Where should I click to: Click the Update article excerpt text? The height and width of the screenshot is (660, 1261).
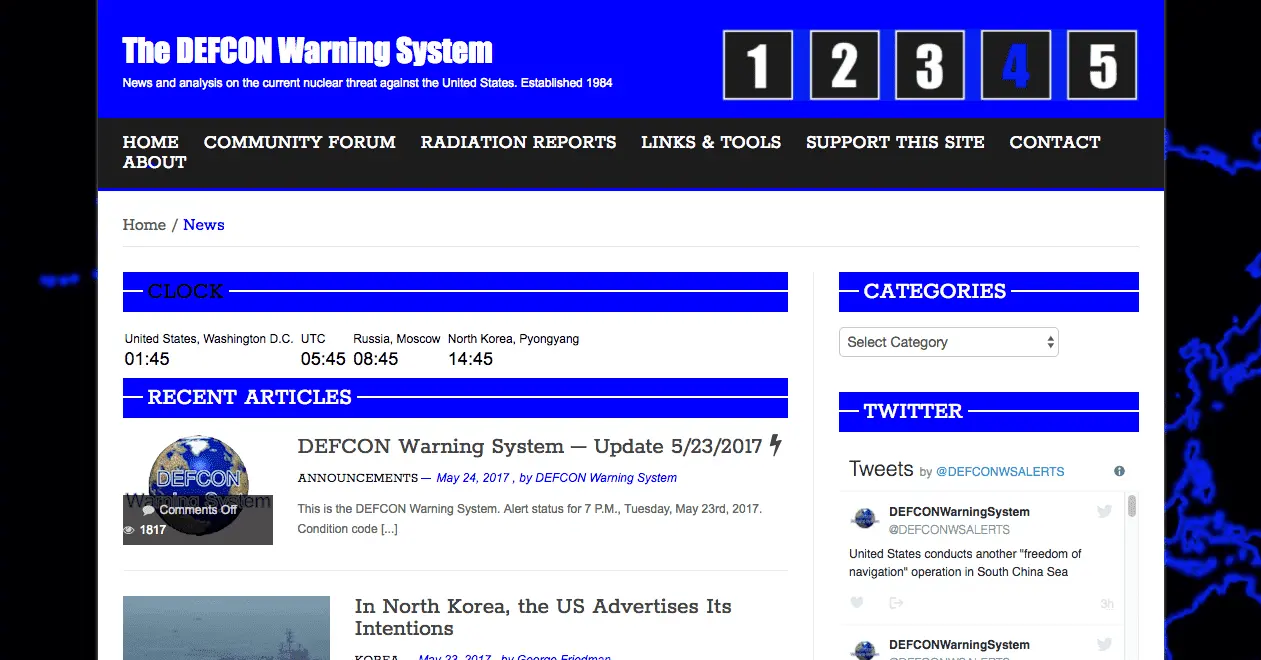coord(530,519)
